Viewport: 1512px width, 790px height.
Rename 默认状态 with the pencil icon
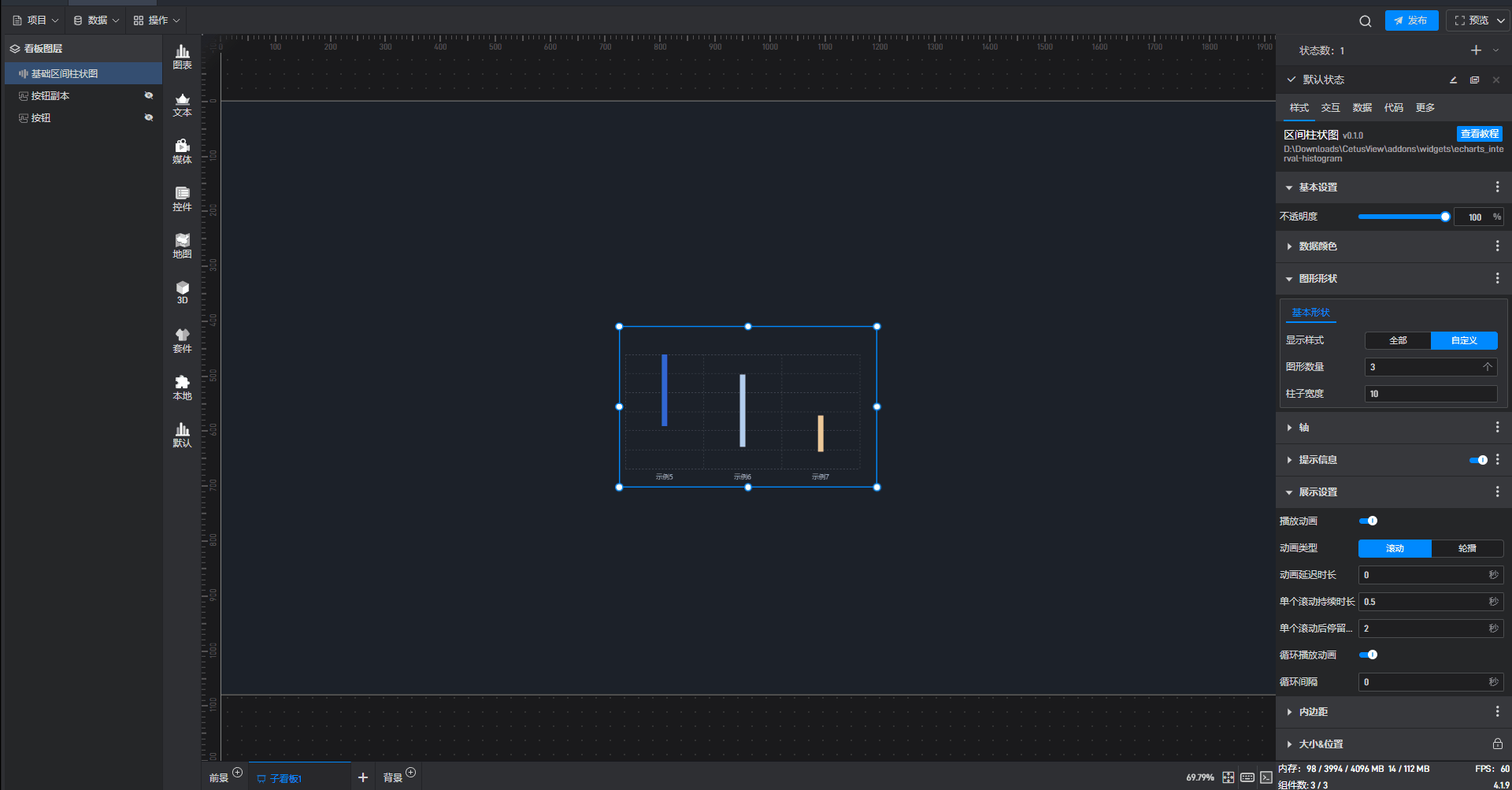tap(1453, 80)
